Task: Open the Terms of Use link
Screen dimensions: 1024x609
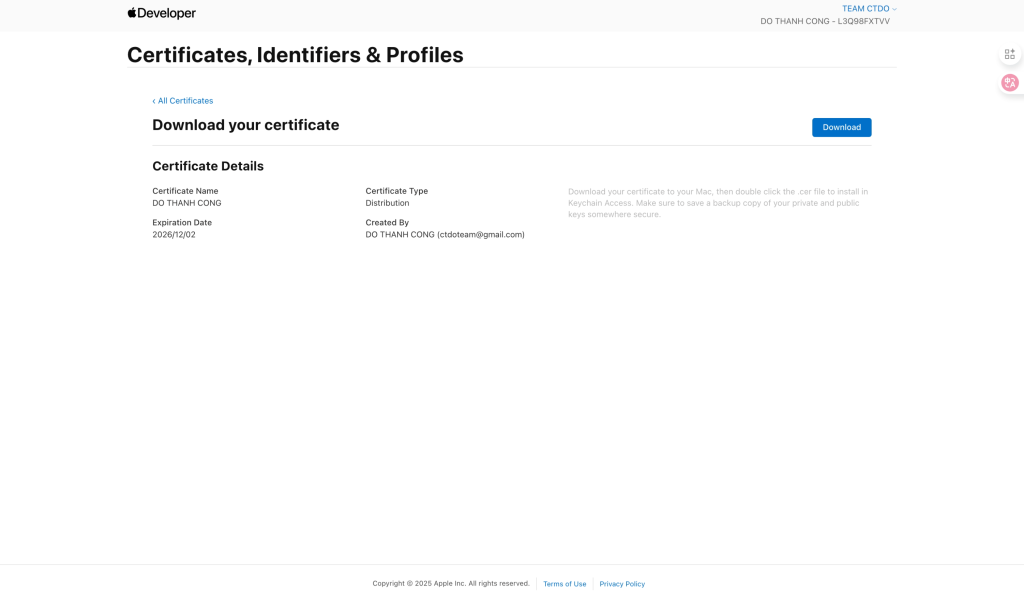Action: tap(564, 584)
